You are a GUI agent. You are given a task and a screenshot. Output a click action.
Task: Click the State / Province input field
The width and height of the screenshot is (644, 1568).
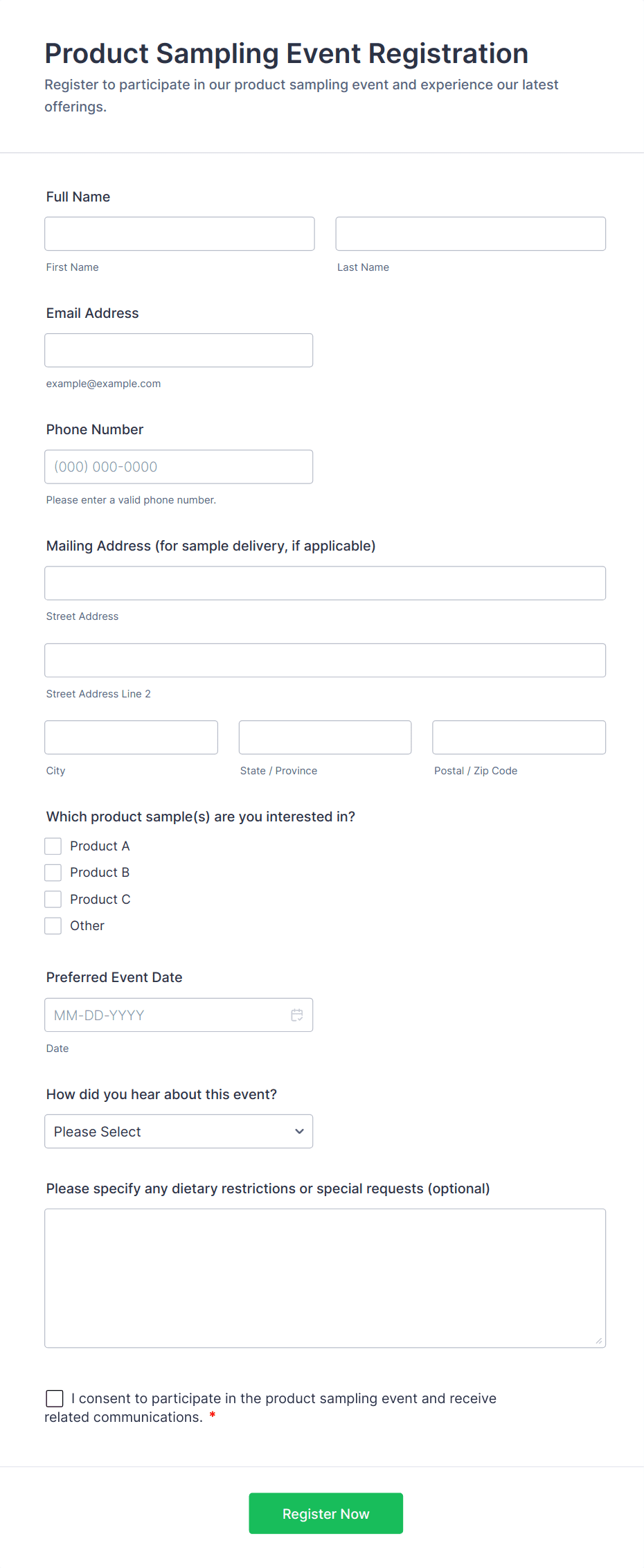click(324, 737)
